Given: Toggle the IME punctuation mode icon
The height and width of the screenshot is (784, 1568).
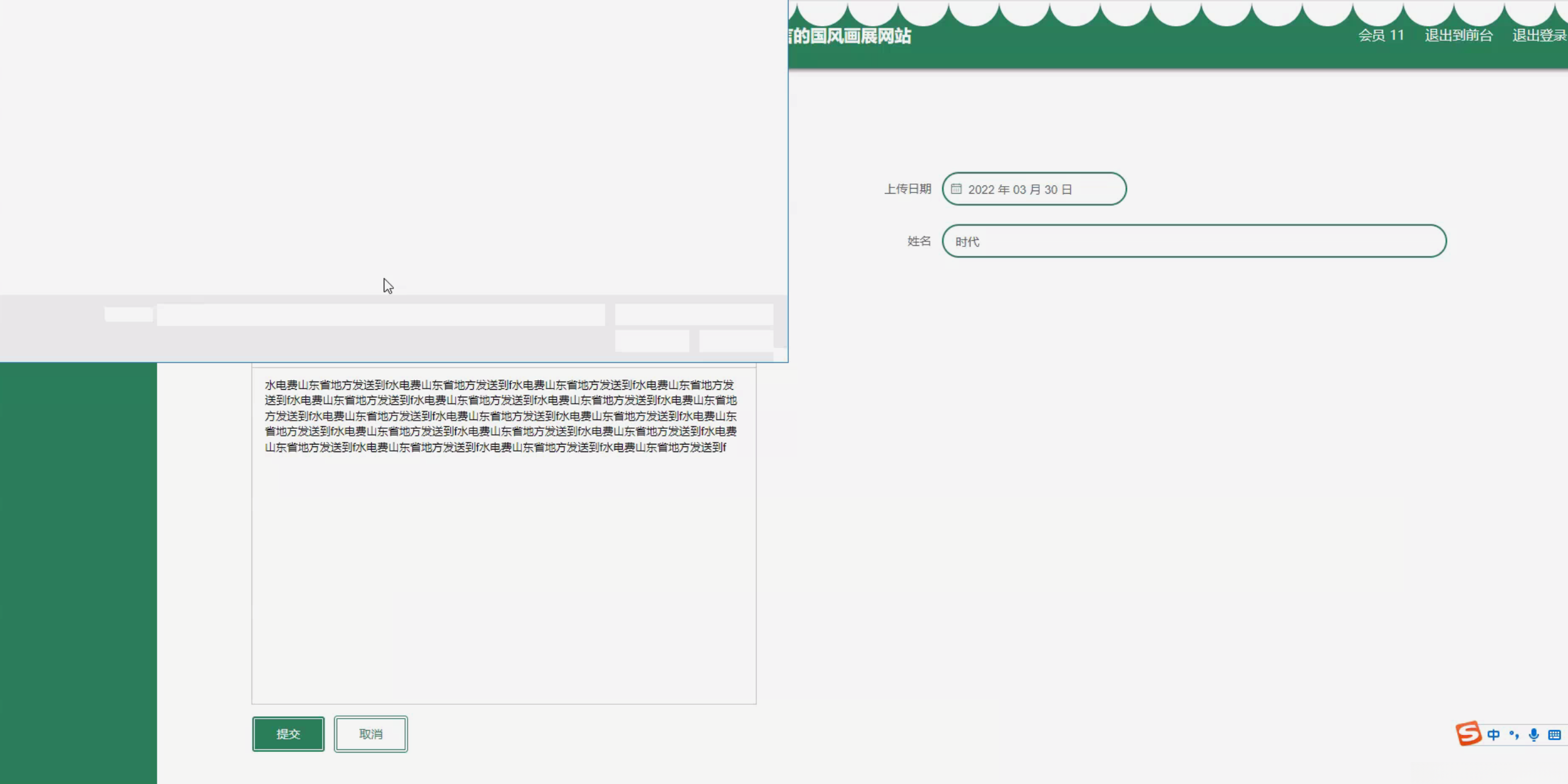Looking at the screenshot, I should pos(1514,735).
